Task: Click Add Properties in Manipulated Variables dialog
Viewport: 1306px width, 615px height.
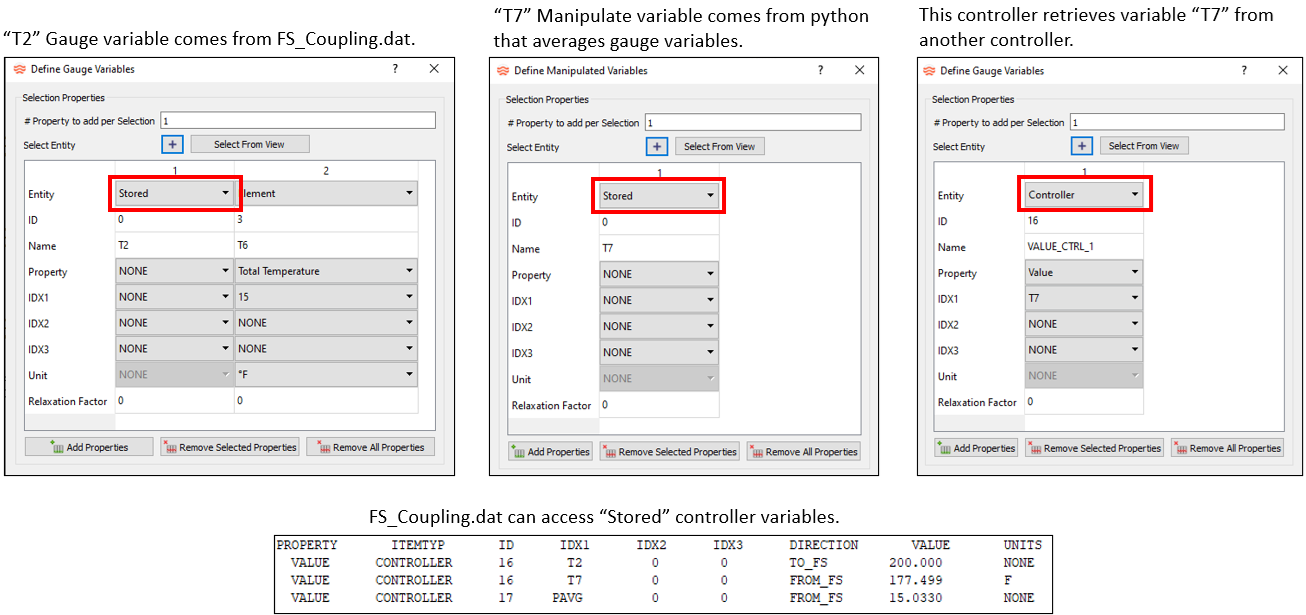Action: (x=551, y=451)
